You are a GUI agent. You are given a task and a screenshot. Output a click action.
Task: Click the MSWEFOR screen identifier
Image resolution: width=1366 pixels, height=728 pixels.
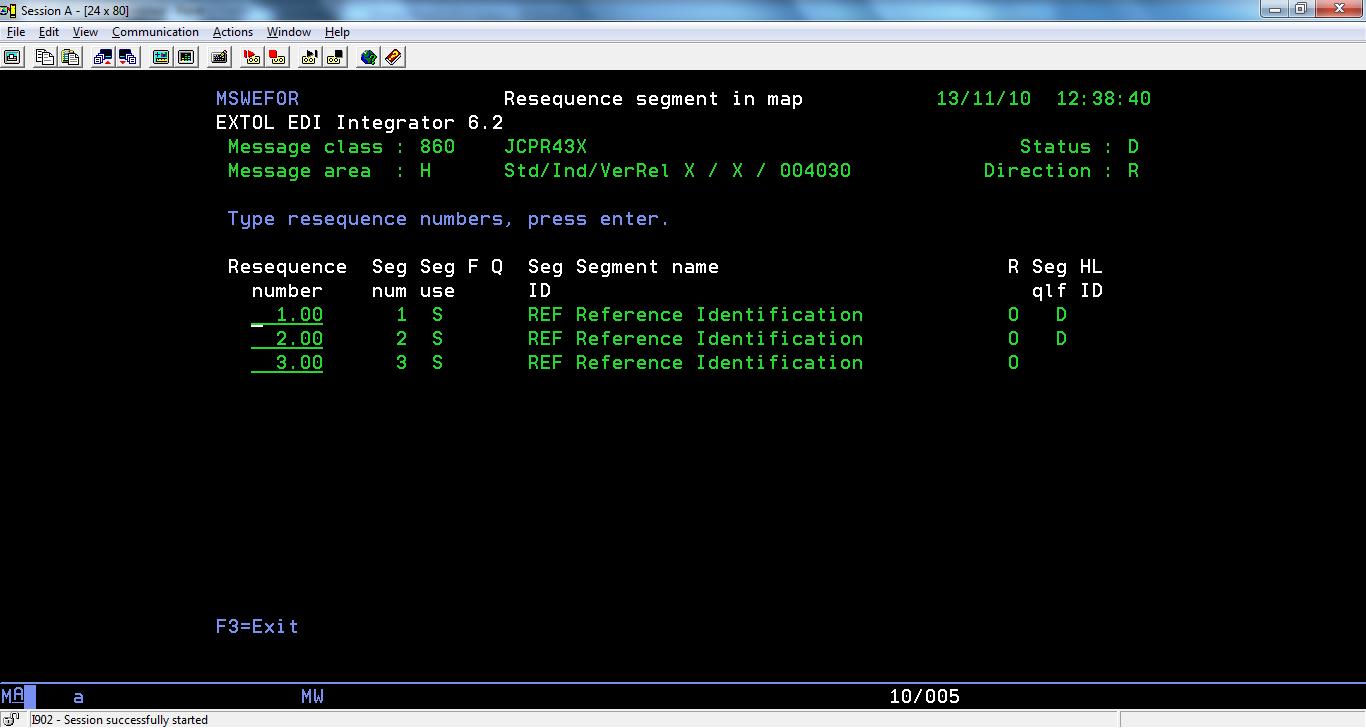(257, 99)
